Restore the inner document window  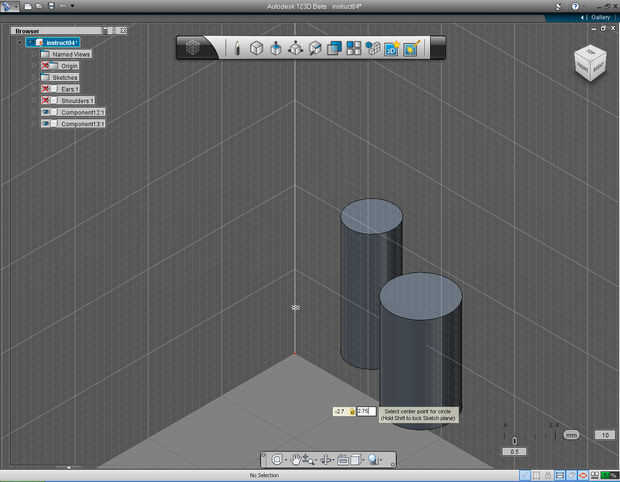point(603,28)
